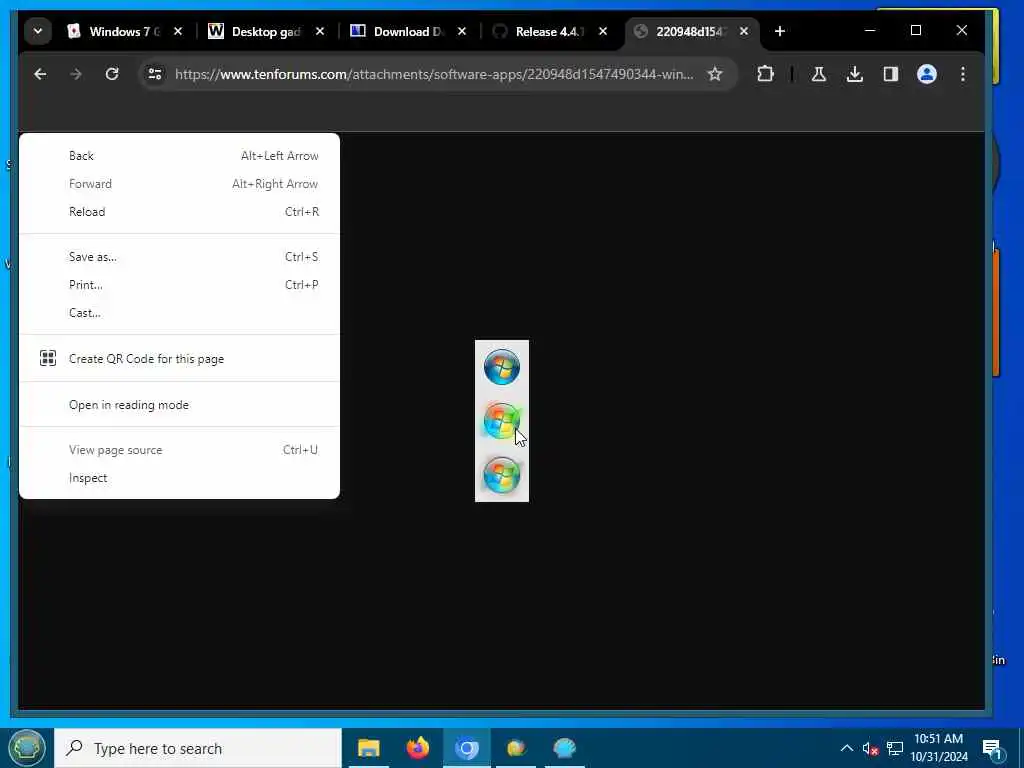This screenshot has width=1024, height=768.
Task: Click the browser back arrow button
Action: click(40, 74)
